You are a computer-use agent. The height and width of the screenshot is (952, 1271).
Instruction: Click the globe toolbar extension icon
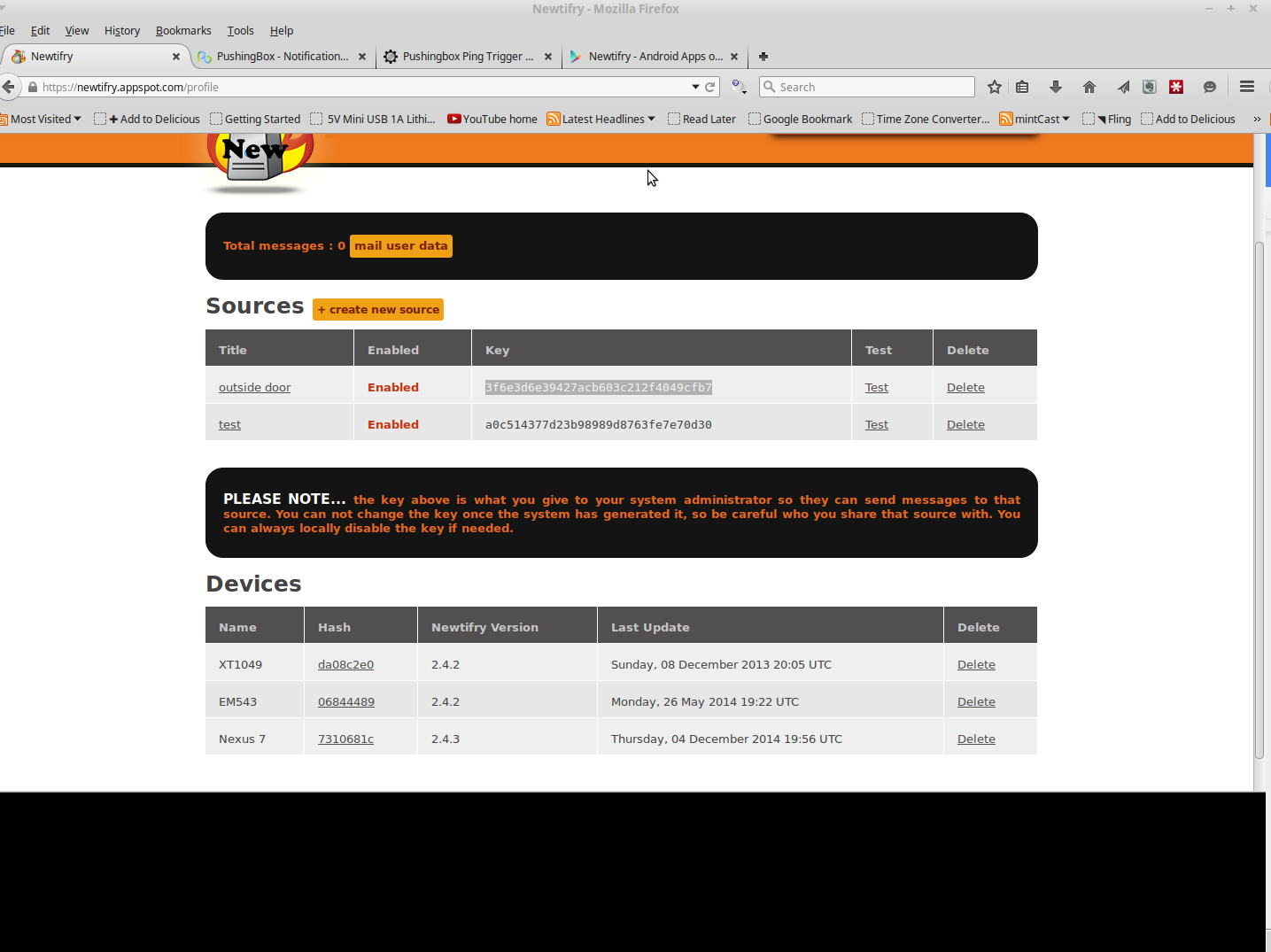tap(1149, 87)
